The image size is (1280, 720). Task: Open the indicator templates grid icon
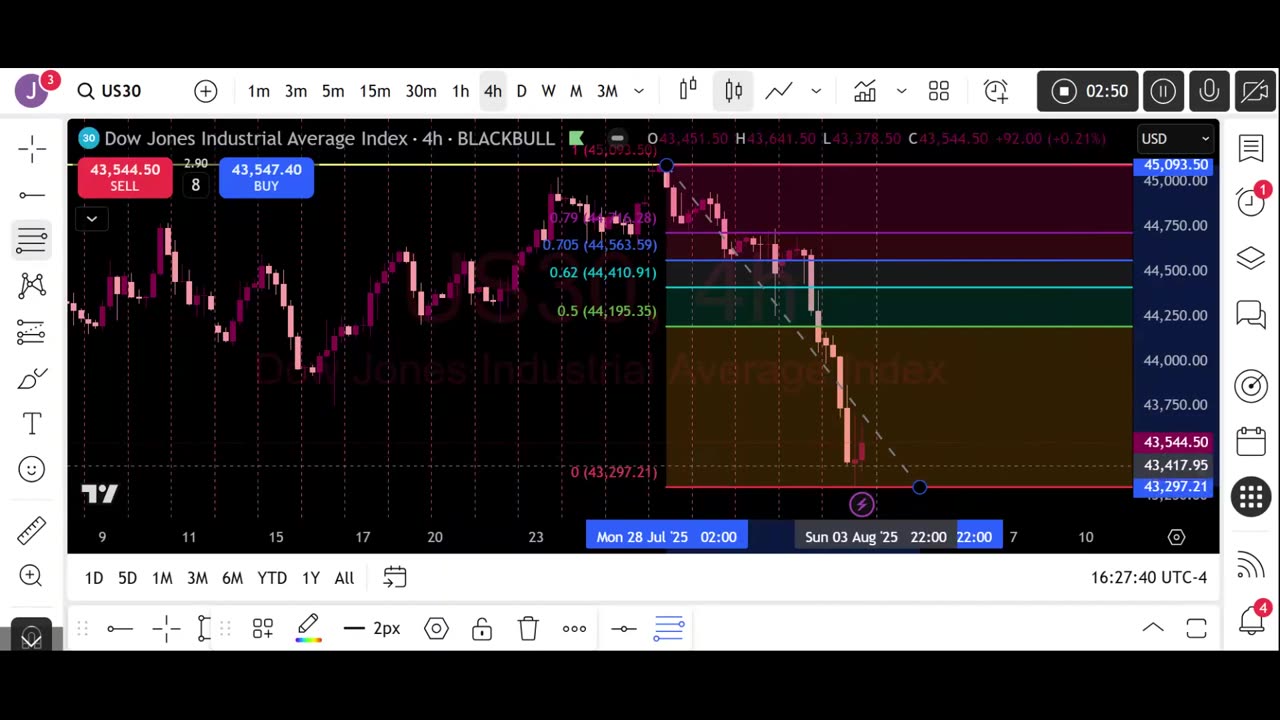pos(938,91)
